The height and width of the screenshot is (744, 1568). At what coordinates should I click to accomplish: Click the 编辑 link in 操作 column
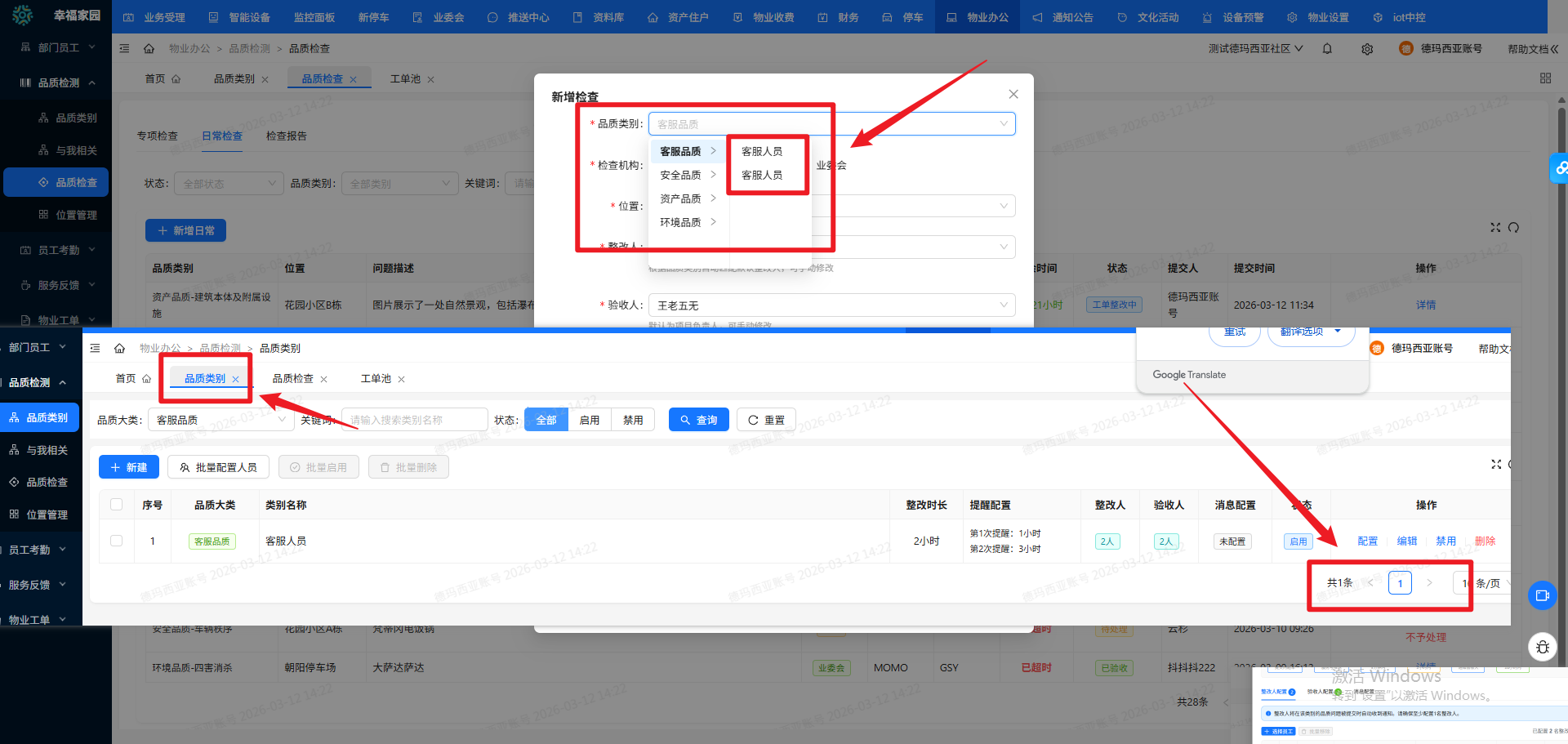(x=1406, y=541)
